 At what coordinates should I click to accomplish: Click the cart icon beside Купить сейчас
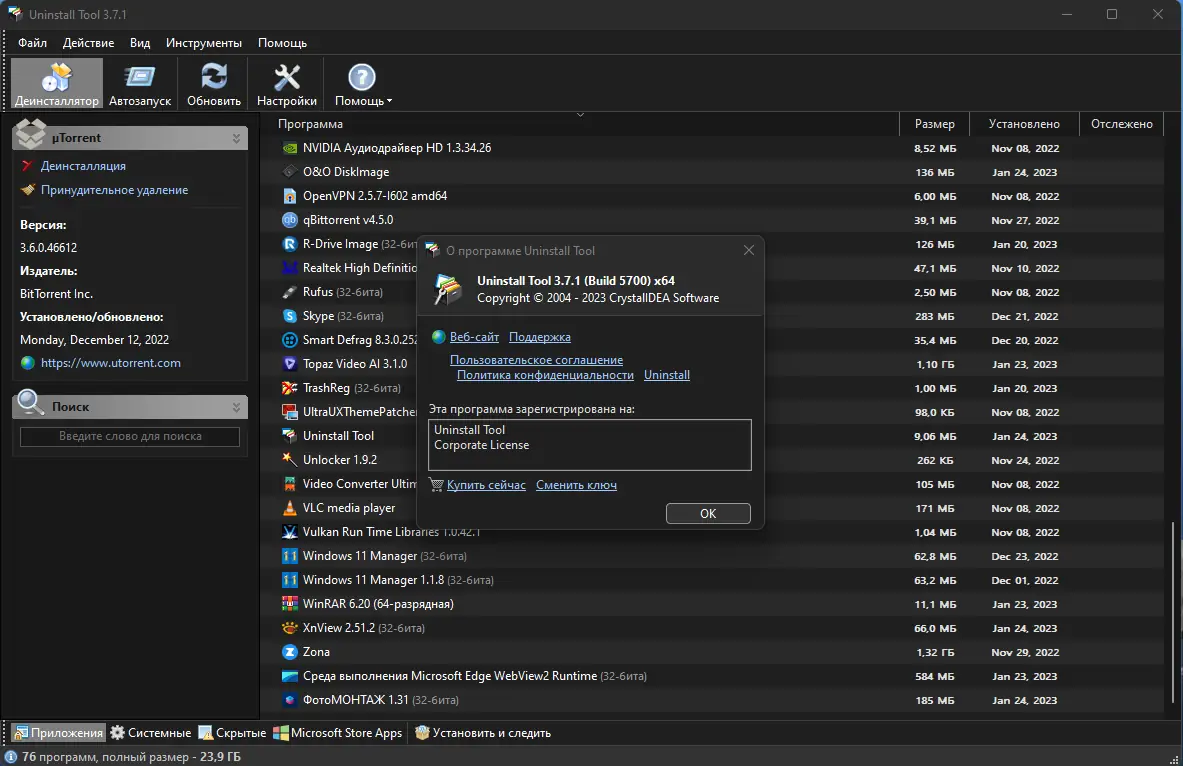pyautogui.click(x=435, y=484)
